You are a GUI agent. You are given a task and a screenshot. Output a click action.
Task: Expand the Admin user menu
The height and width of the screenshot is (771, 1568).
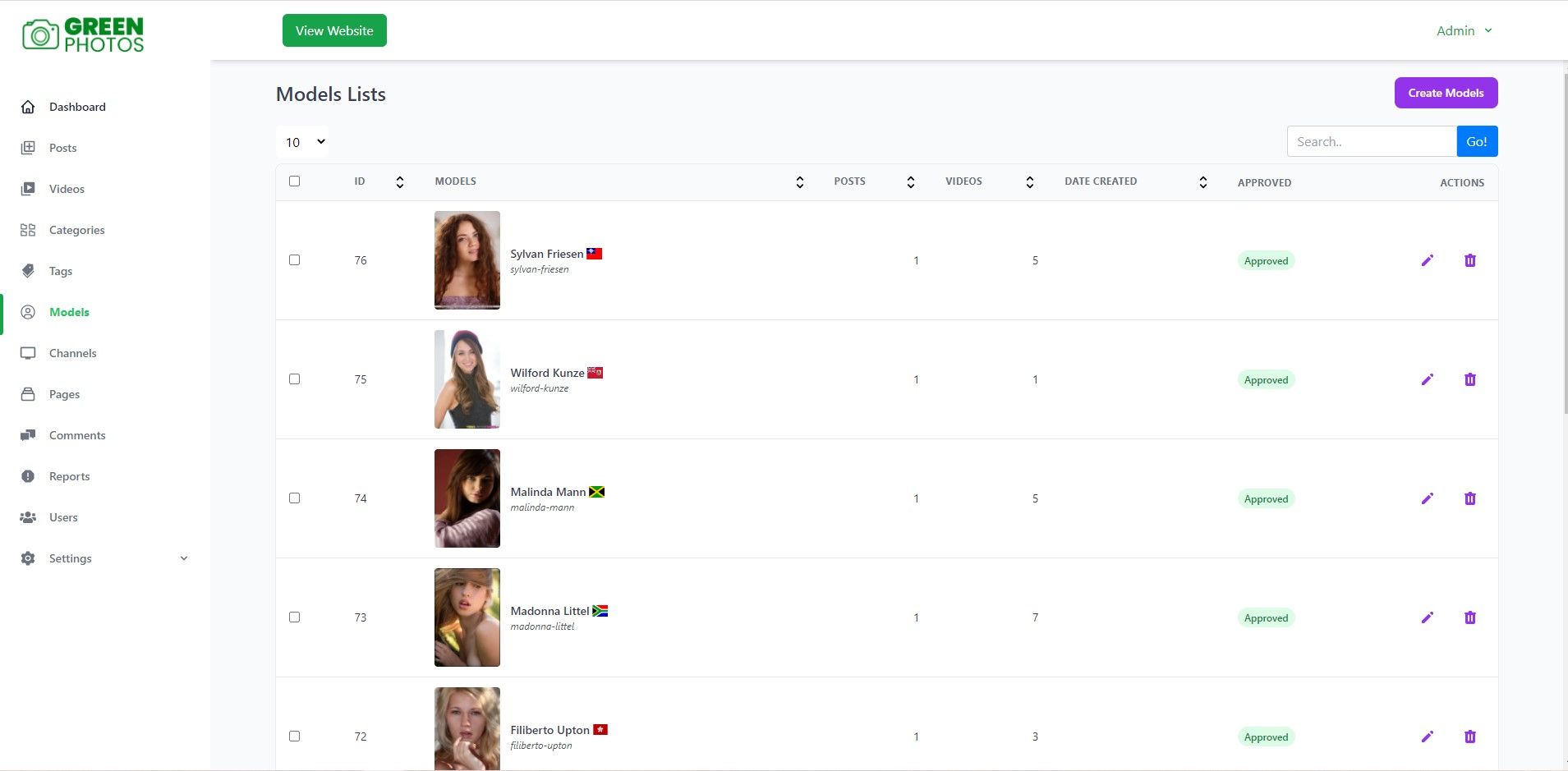1464,31
